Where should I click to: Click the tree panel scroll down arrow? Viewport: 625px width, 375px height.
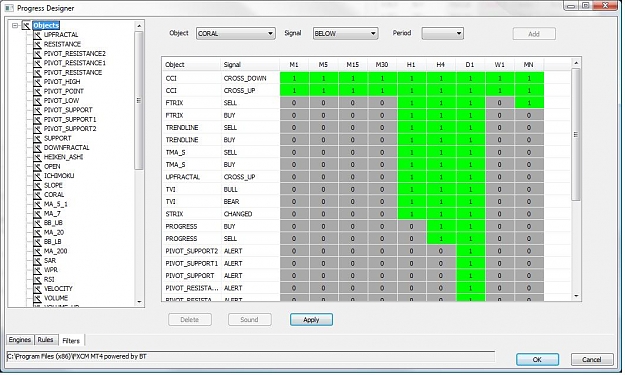tap(139, 302)
